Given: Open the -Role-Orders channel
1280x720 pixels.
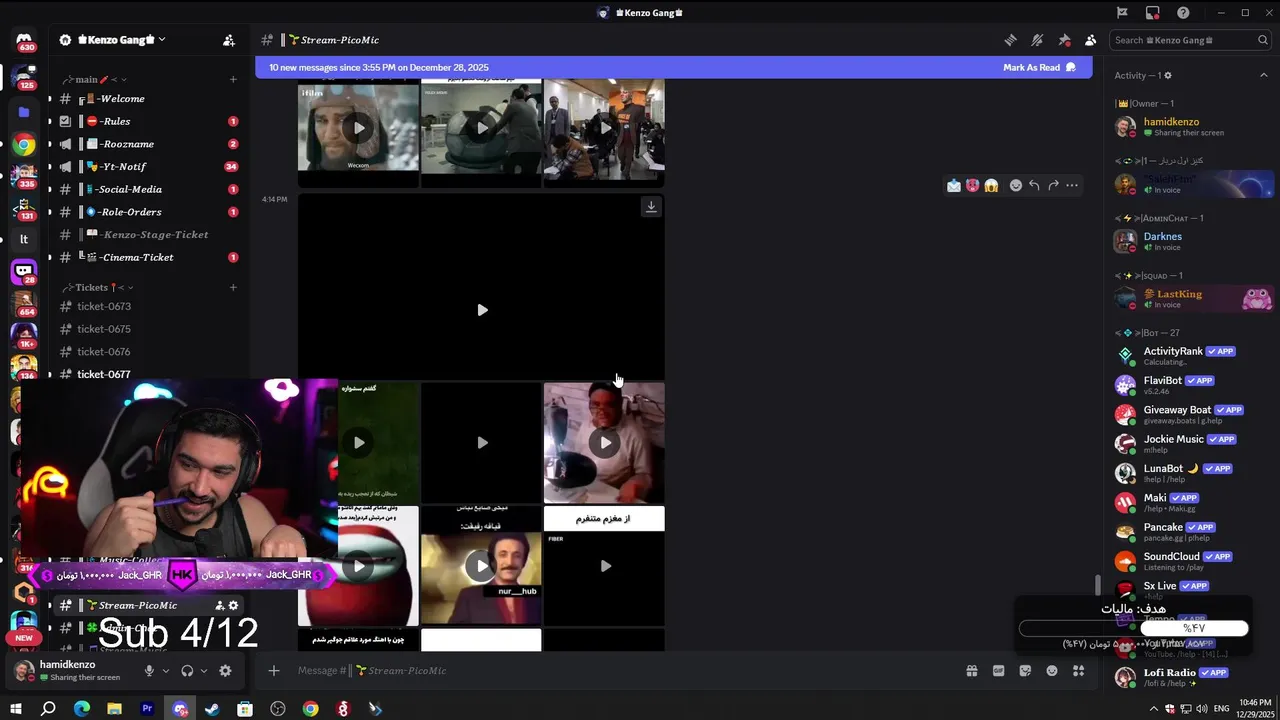Looking at the screenshot, I should [x=146, y=212].
